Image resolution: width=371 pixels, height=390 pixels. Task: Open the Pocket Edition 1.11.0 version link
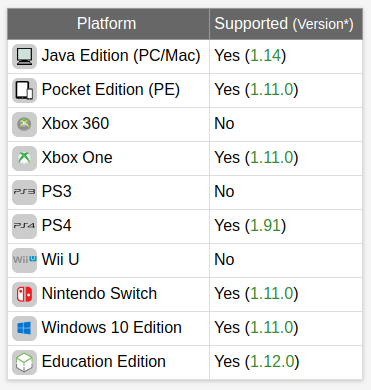[272, 90]
